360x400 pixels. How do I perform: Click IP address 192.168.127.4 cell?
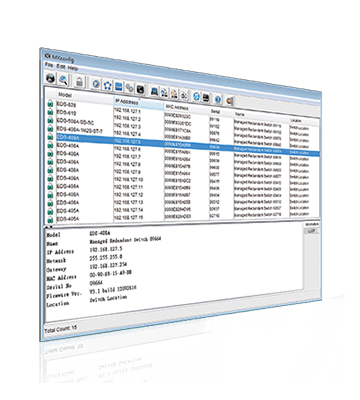tap(128, 134)
